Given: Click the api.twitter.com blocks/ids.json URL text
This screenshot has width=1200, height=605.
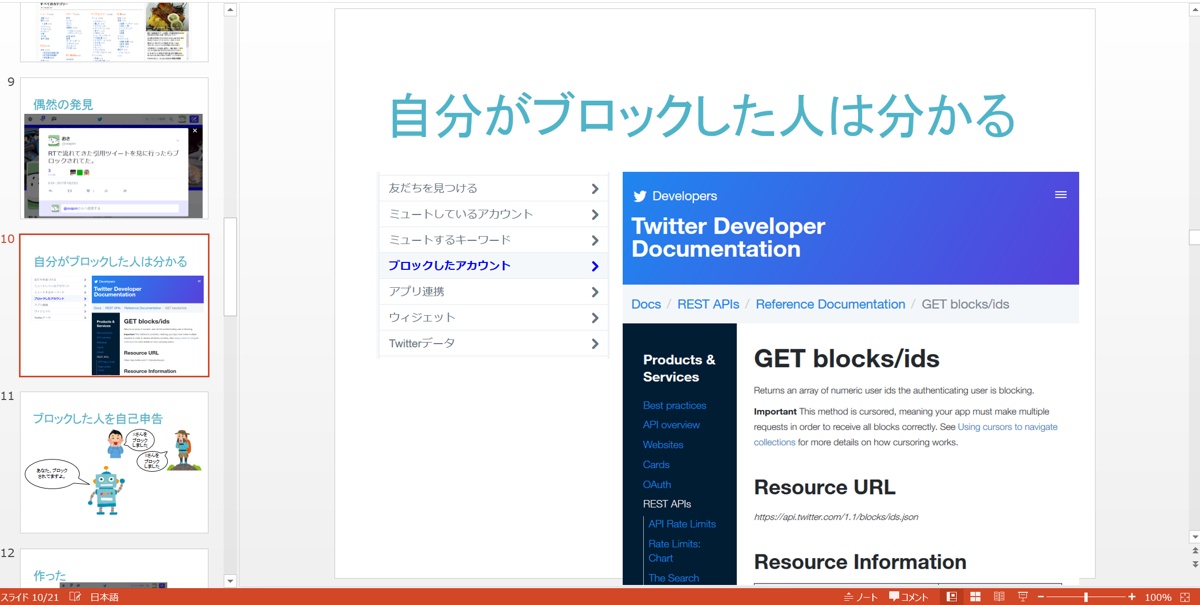Looking at the screenshot, I should pos(836,517).
